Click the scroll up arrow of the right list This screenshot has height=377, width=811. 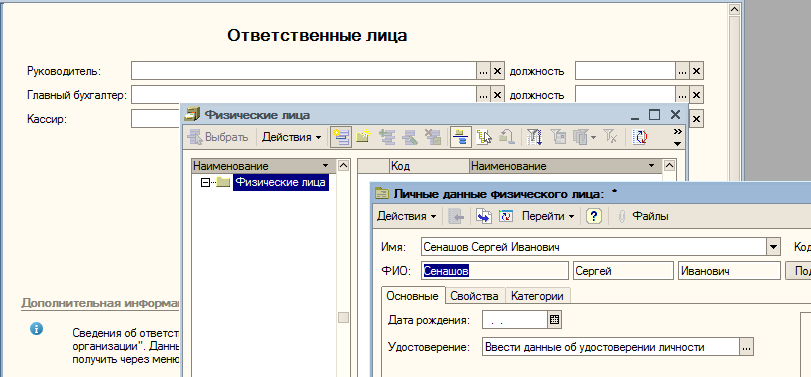[669, 165]
